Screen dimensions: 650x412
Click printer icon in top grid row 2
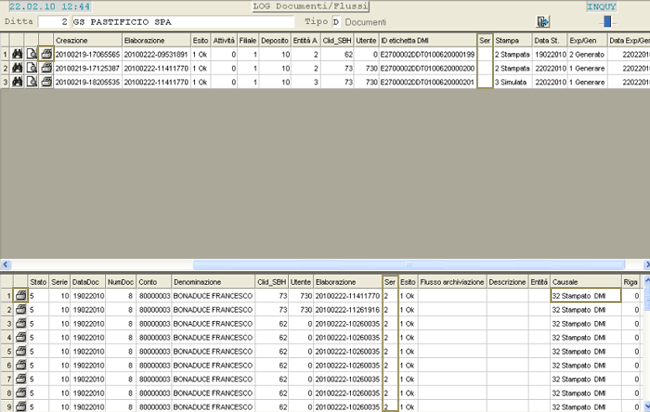click(46, 67)
